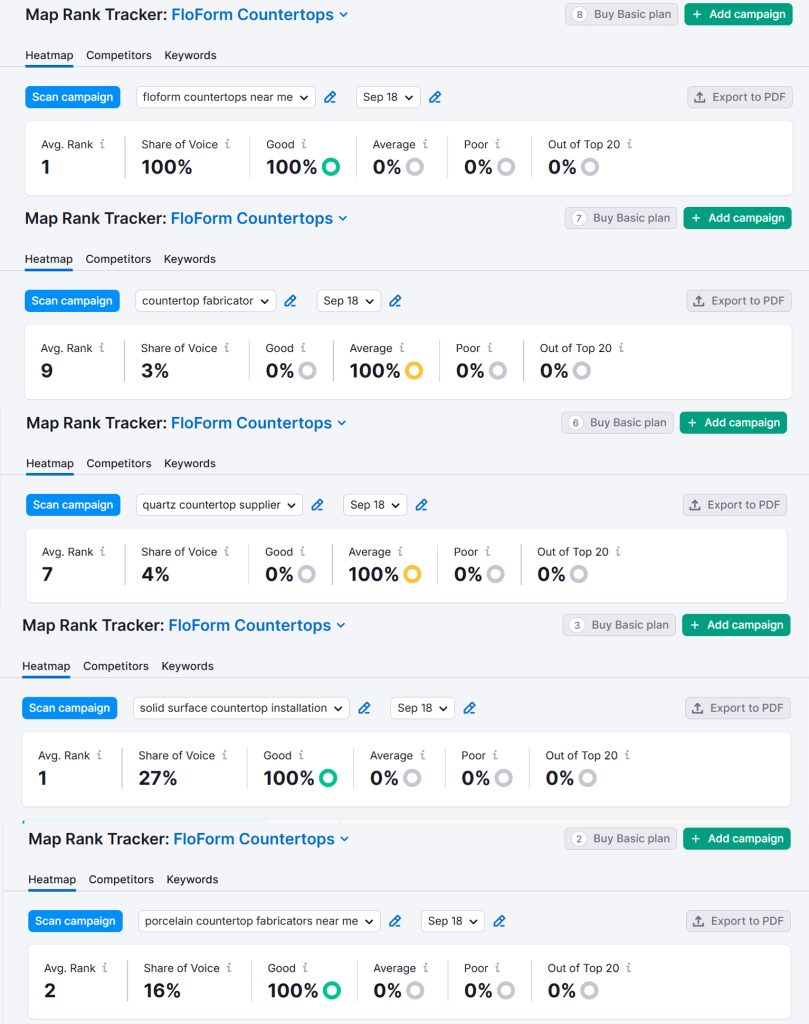Click the yellow ring beside Average 100% under countertop fabricator
The height and width of the screenshot is (1024, 809).
click(414, 371)
